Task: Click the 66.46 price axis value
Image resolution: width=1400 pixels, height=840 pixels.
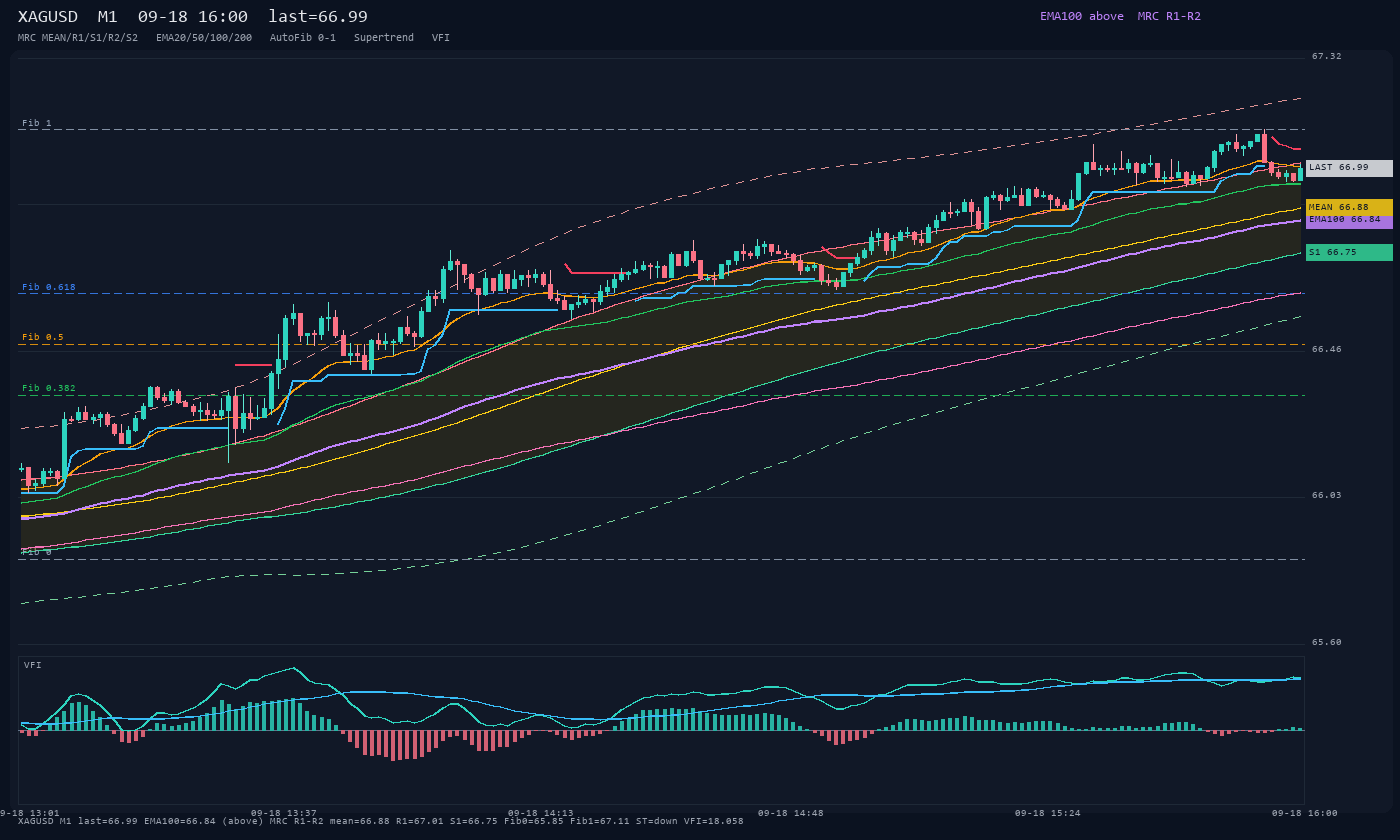Action: coord(1327,349)
